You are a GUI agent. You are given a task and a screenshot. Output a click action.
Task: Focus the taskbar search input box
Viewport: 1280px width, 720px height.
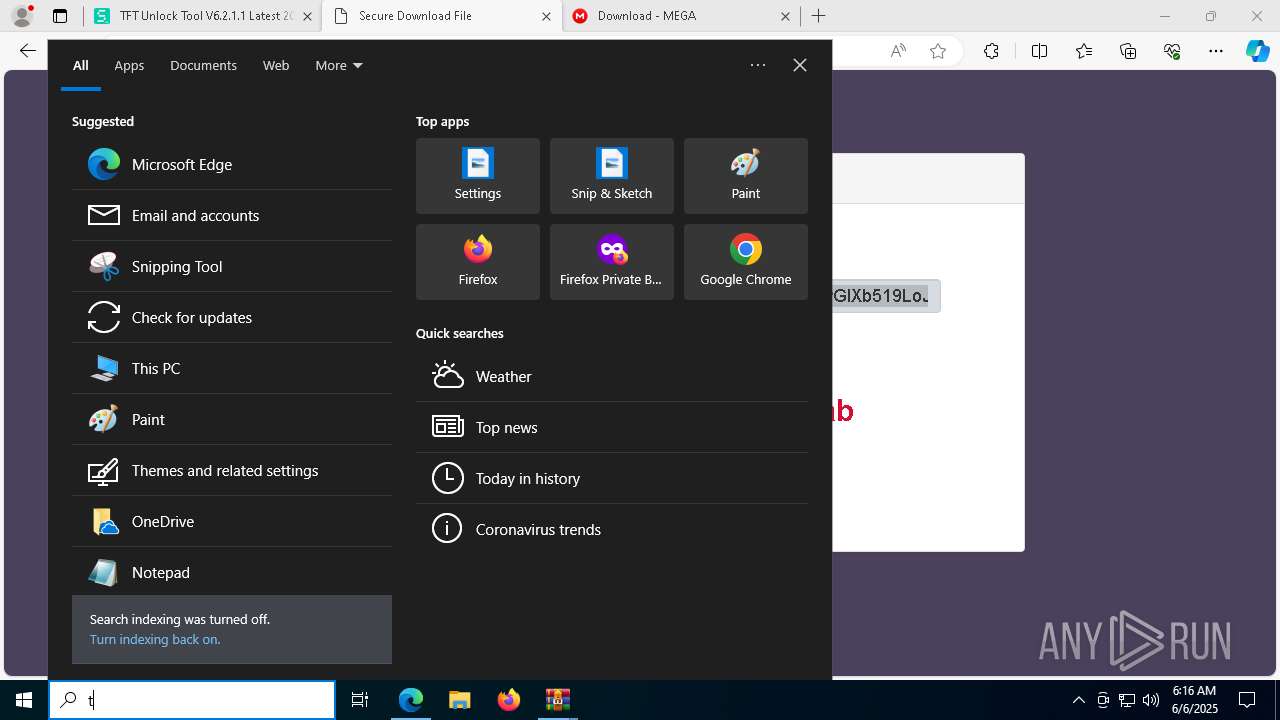point(192,700)
